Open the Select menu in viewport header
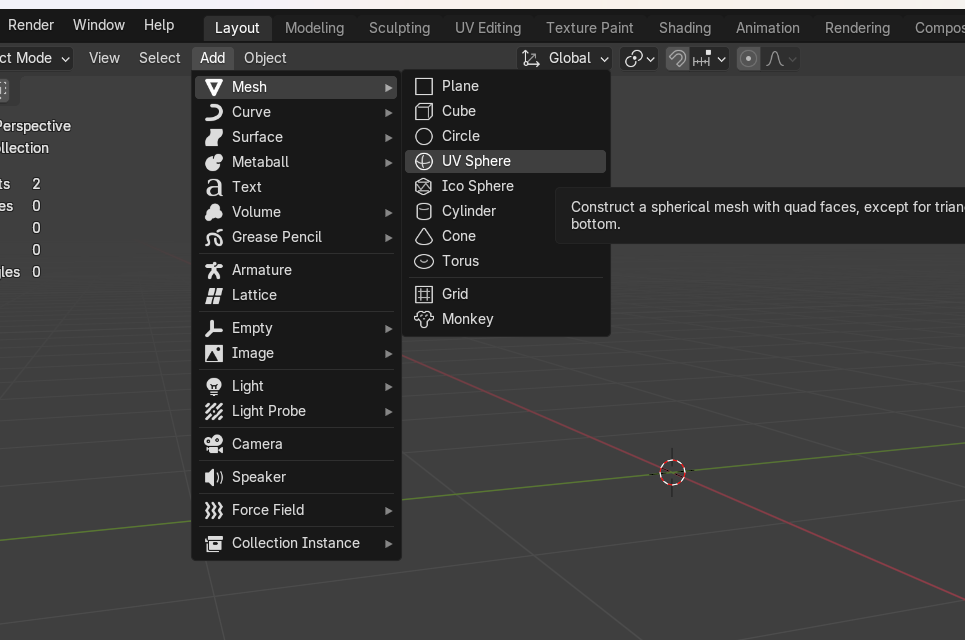 click(159, 58)
